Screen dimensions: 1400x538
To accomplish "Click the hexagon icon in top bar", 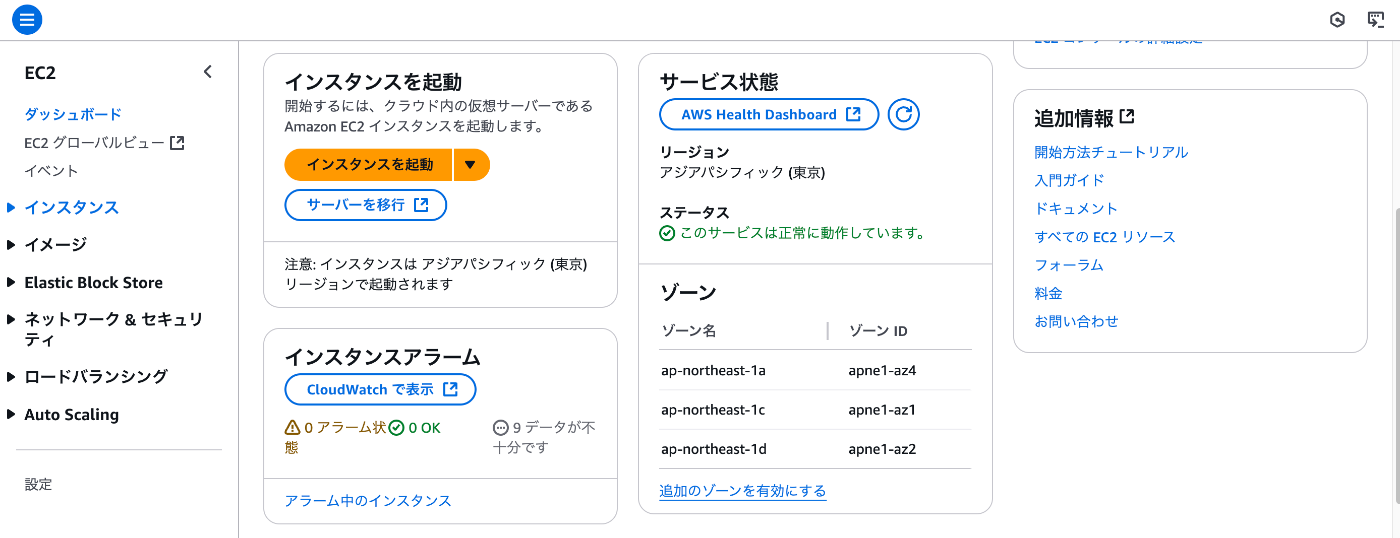I will click(x=1337, y=19).
